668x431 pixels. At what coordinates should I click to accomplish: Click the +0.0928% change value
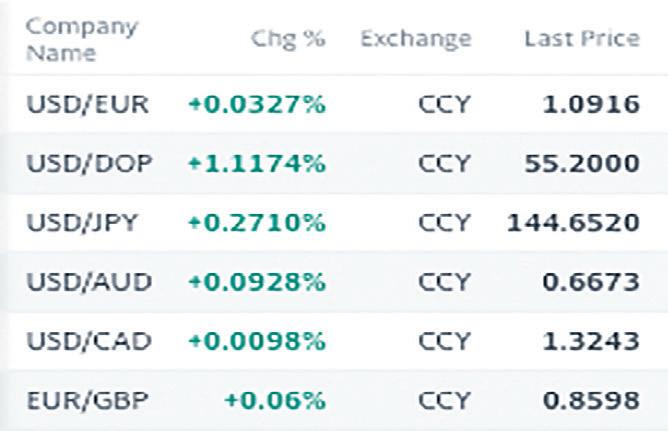coord(256,282)
